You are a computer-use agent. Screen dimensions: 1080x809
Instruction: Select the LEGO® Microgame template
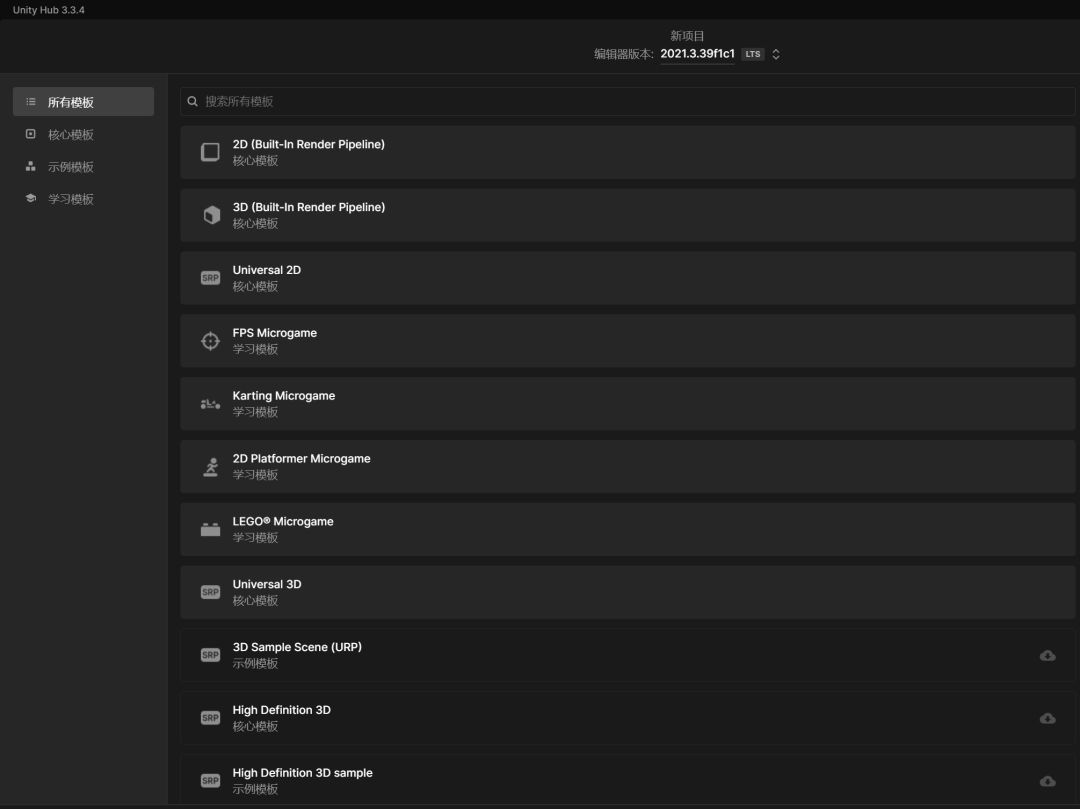[x=627, y=529]
